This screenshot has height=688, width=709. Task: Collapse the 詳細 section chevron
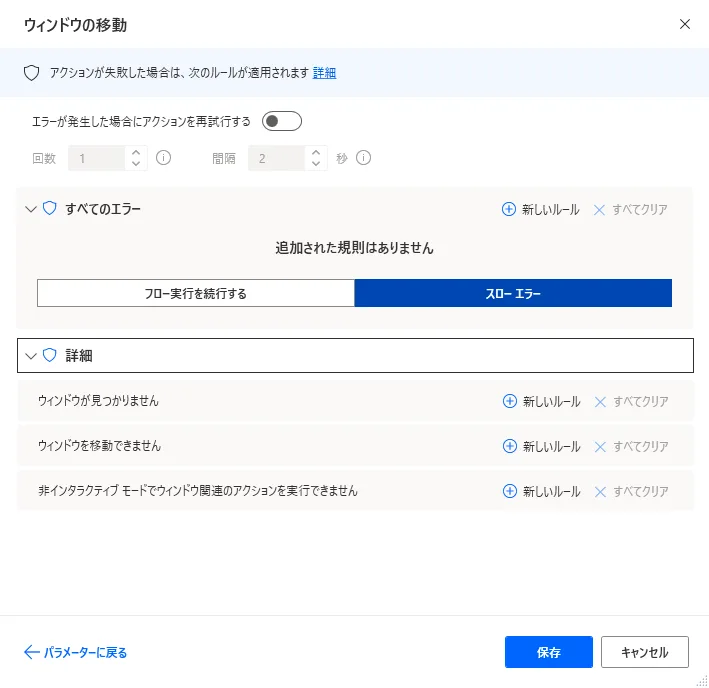tap(30, 355)
